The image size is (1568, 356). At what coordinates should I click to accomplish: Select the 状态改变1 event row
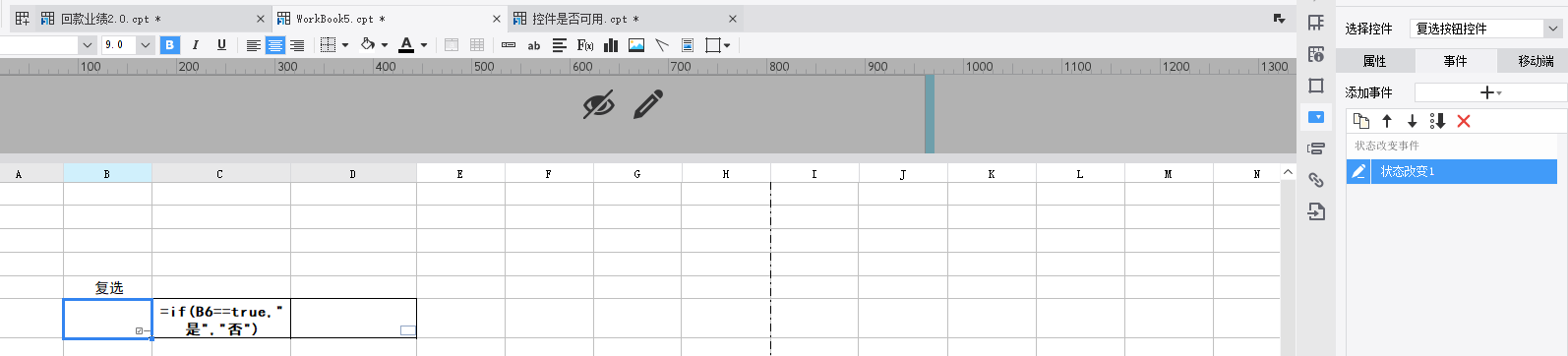click(1452, 171)
